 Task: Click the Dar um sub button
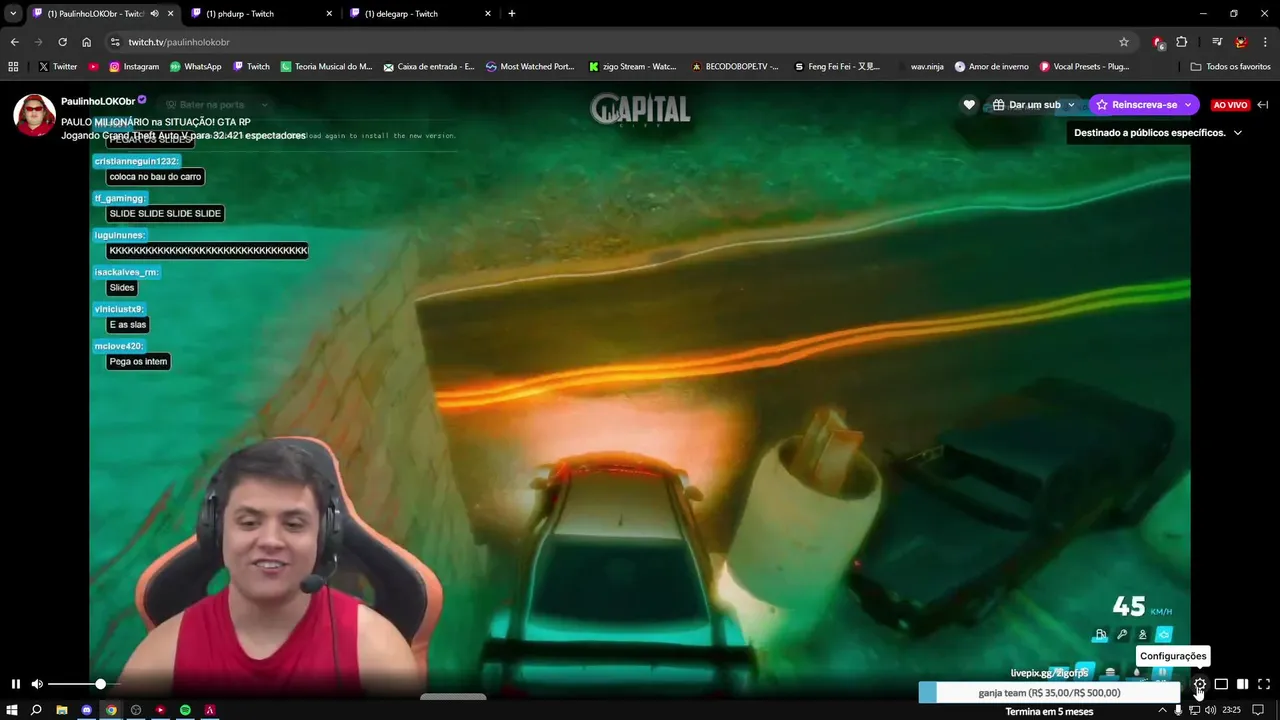point(1026,105)
